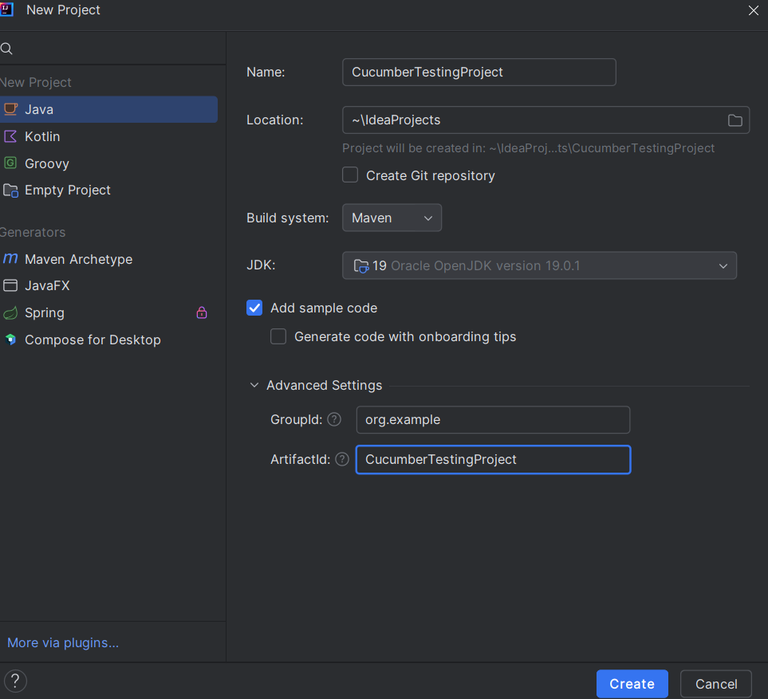The width and height of the screenshot is (768, 699).
Task: Cancel the New Project dialog
Action: pos(715,684)
